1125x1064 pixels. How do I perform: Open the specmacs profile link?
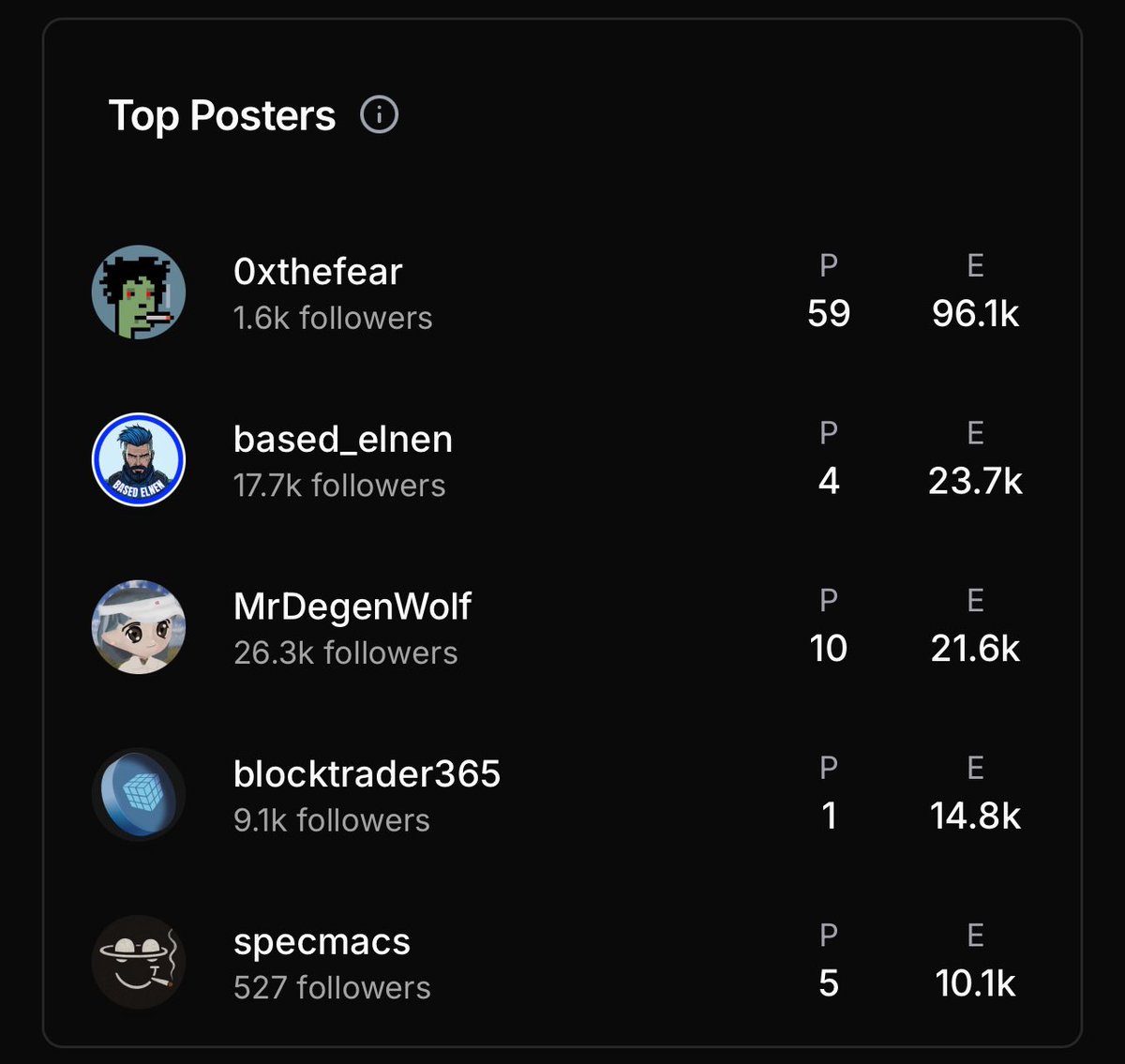click(x=322, y=943)
